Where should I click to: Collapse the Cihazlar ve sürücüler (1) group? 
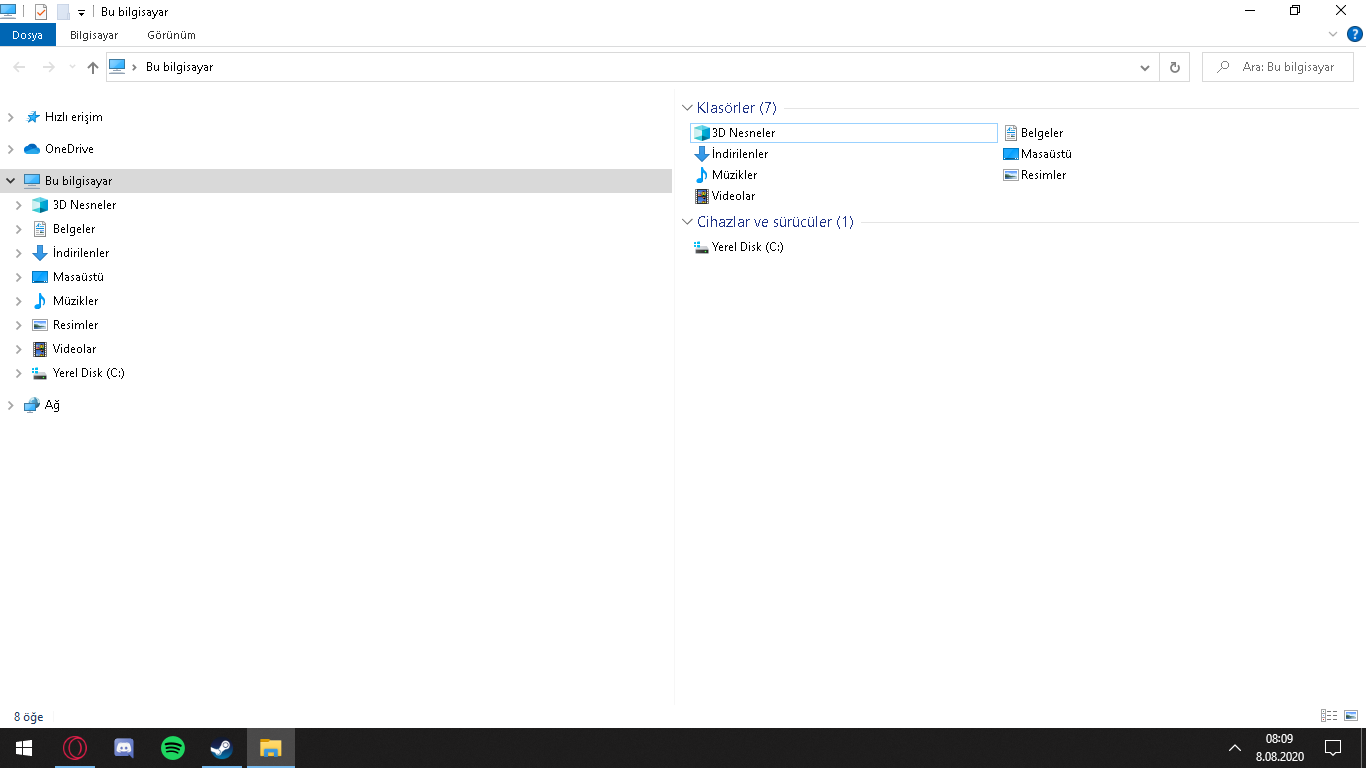click(x=687, y=222)
